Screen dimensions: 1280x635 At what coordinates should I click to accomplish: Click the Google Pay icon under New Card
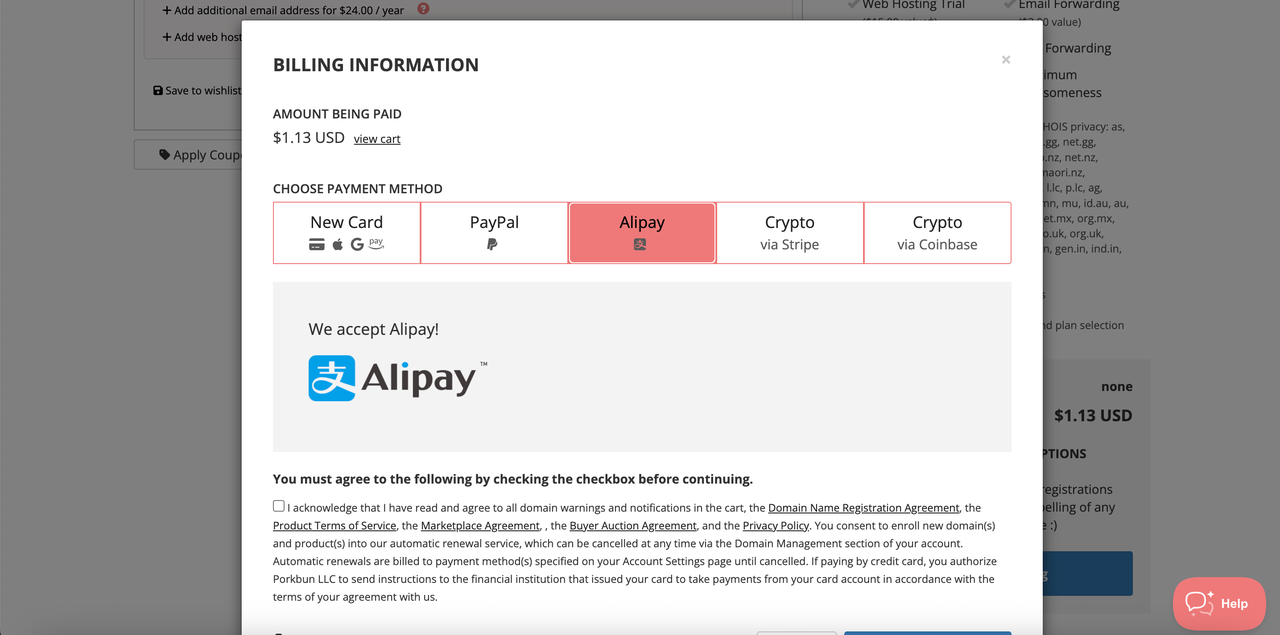coord(357,245)
